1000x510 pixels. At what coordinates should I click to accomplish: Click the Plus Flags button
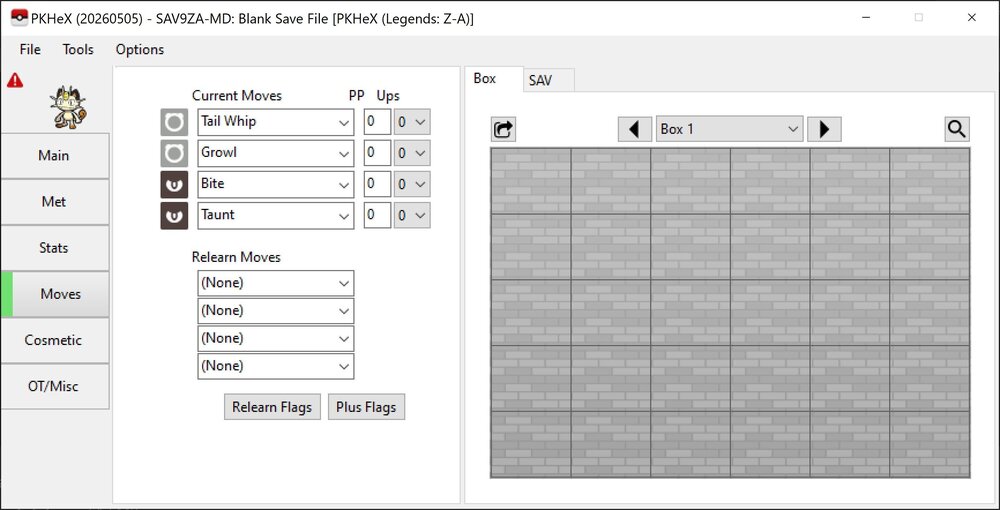click(x=366, y=407)
